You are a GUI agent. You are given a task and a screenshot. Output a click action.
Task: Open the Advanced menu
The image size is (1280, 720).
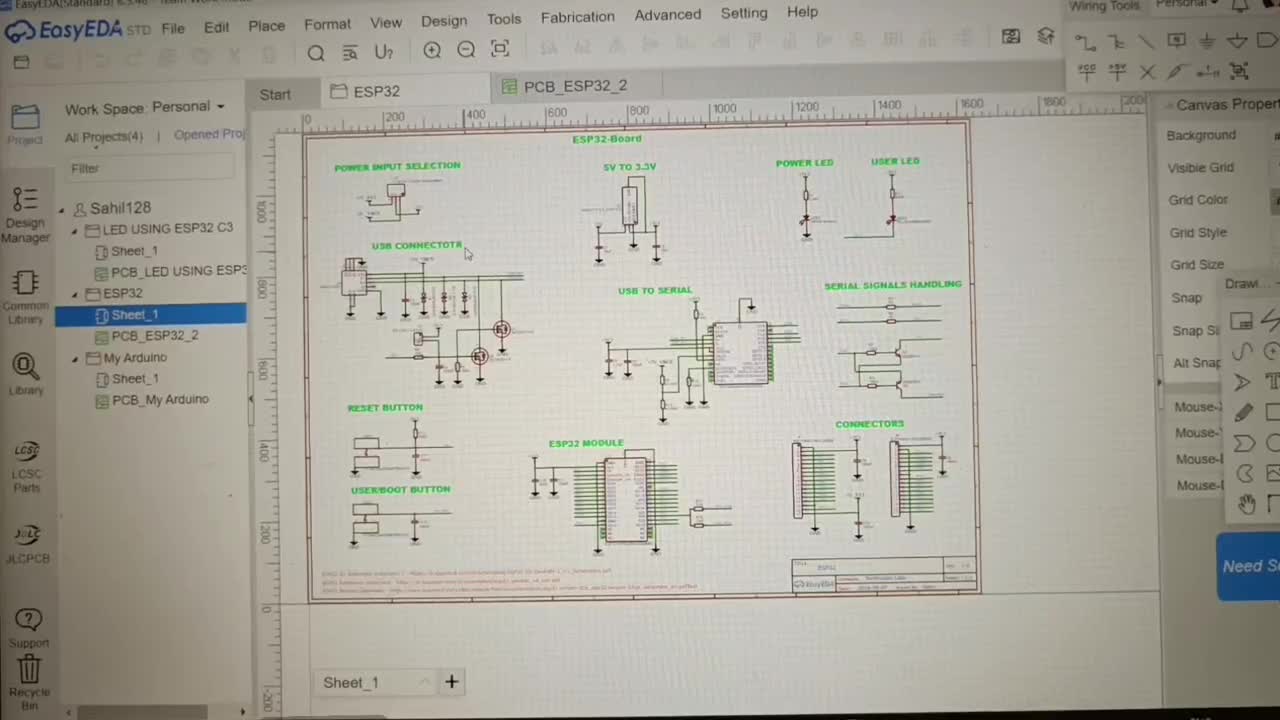[667, 15]
